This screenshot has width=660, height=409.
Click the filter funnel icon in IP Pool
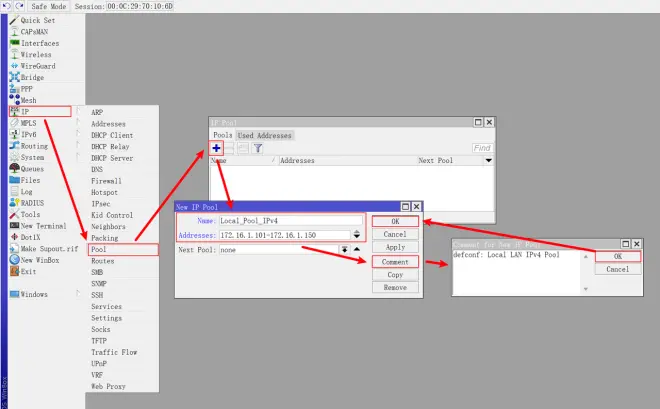tap(258, 148)
